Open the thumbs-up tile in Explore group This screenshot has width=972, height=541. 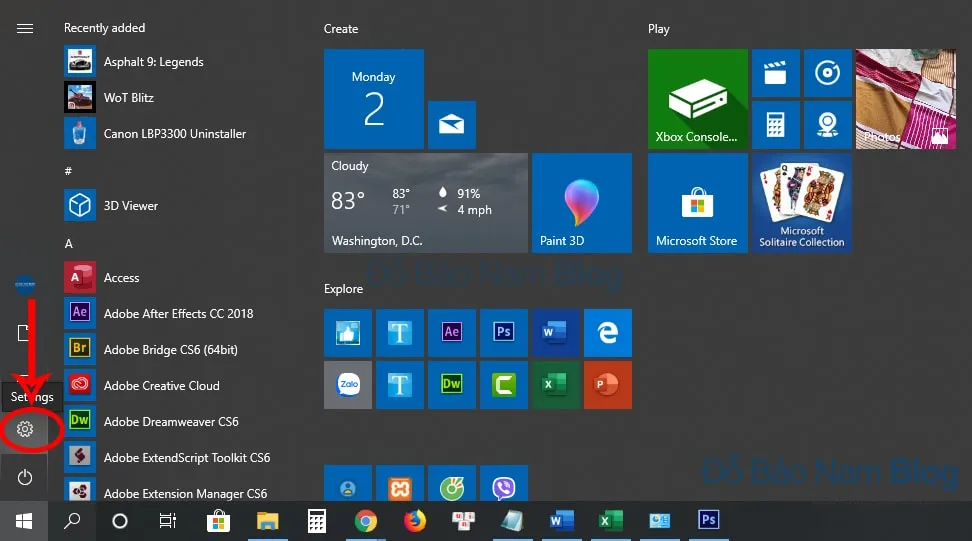348,333
